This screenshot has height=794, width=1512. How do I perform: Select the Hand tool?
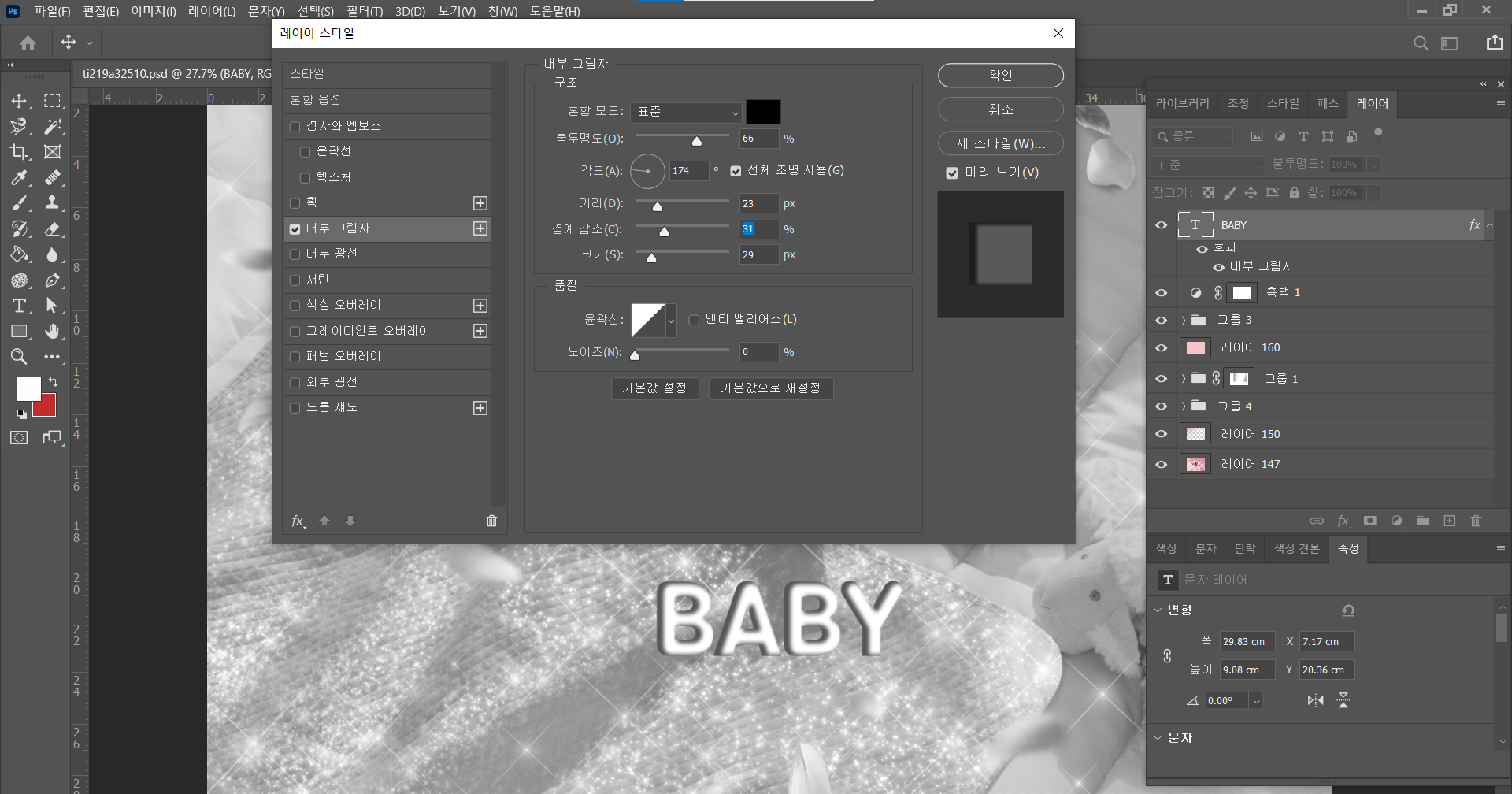coord(52,332)
